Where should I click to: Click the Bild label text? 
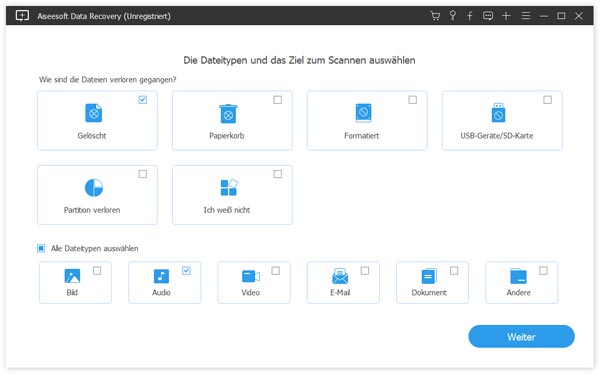72,292
